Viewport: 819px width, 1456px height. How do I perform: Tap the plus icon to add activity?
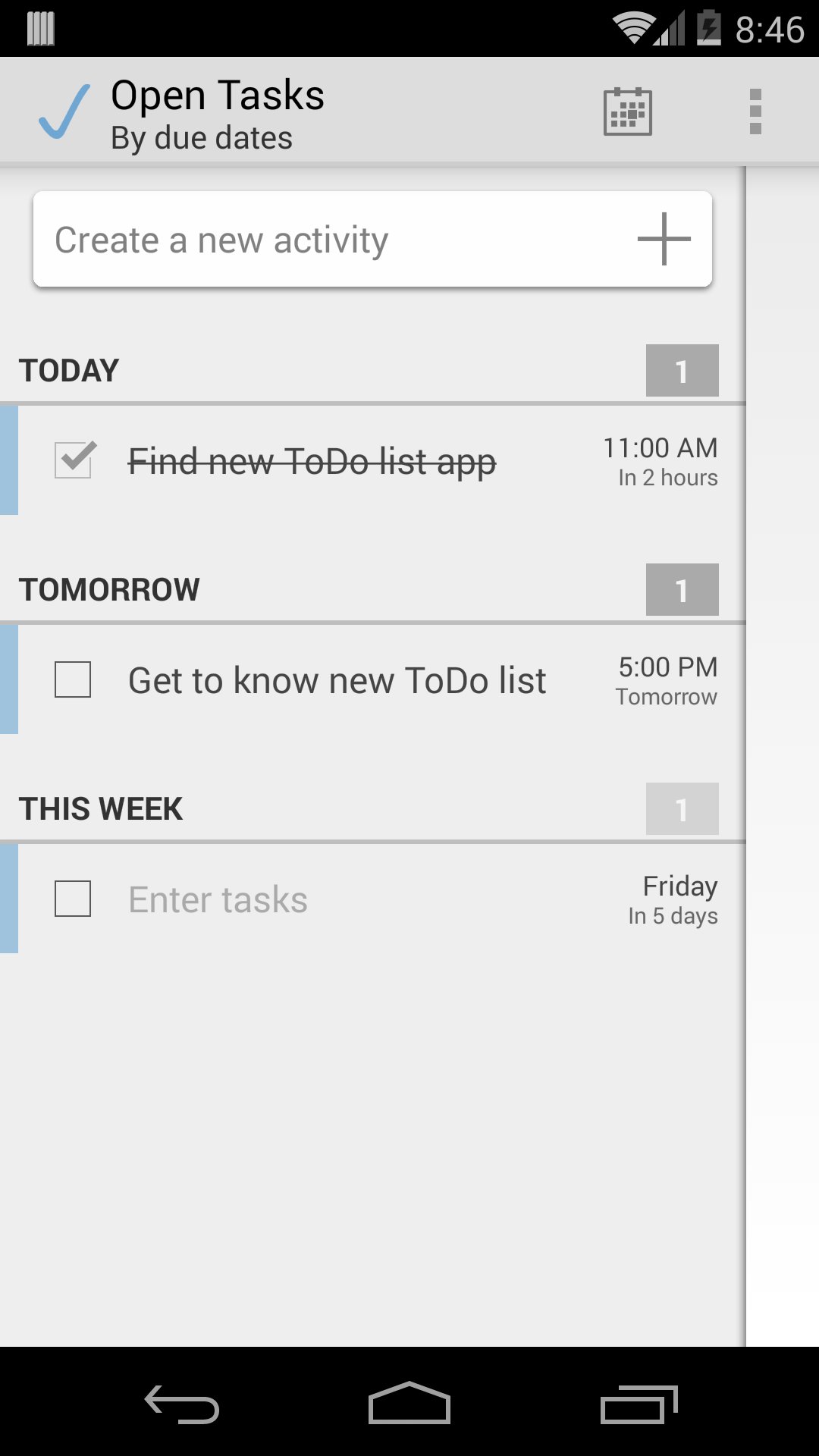point(664,239)
